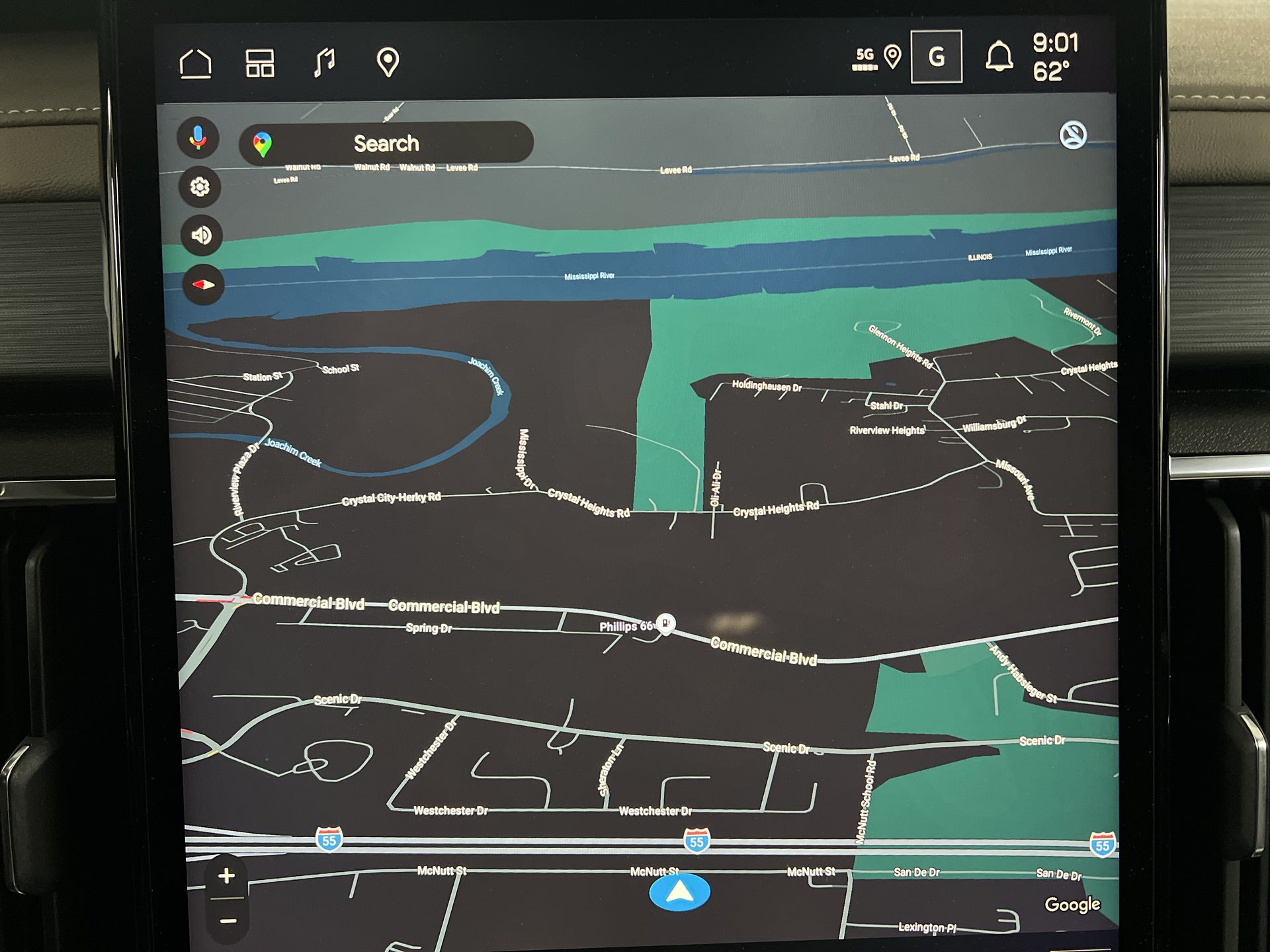Open map settings gear
The image size is (1270, 952).
[200, 187]
